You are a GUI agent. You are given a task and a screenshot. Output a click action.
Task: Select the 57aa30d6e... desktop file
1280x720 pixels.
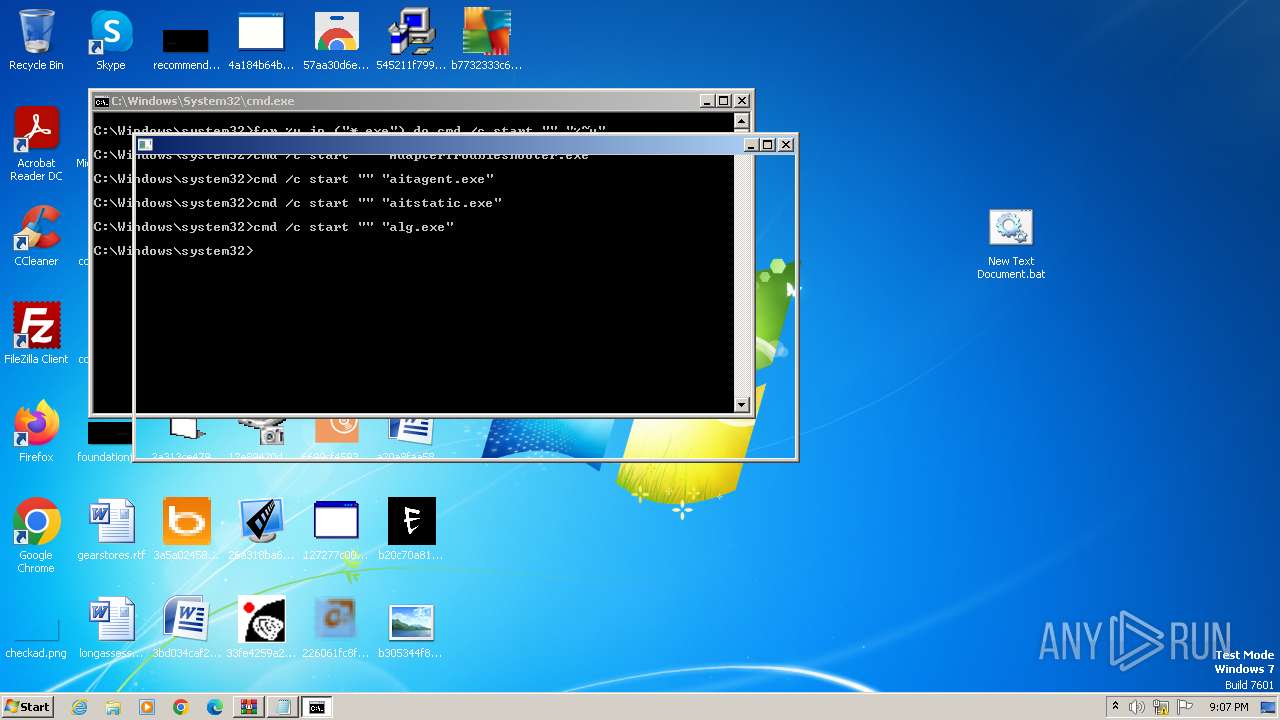click(336, 40)
